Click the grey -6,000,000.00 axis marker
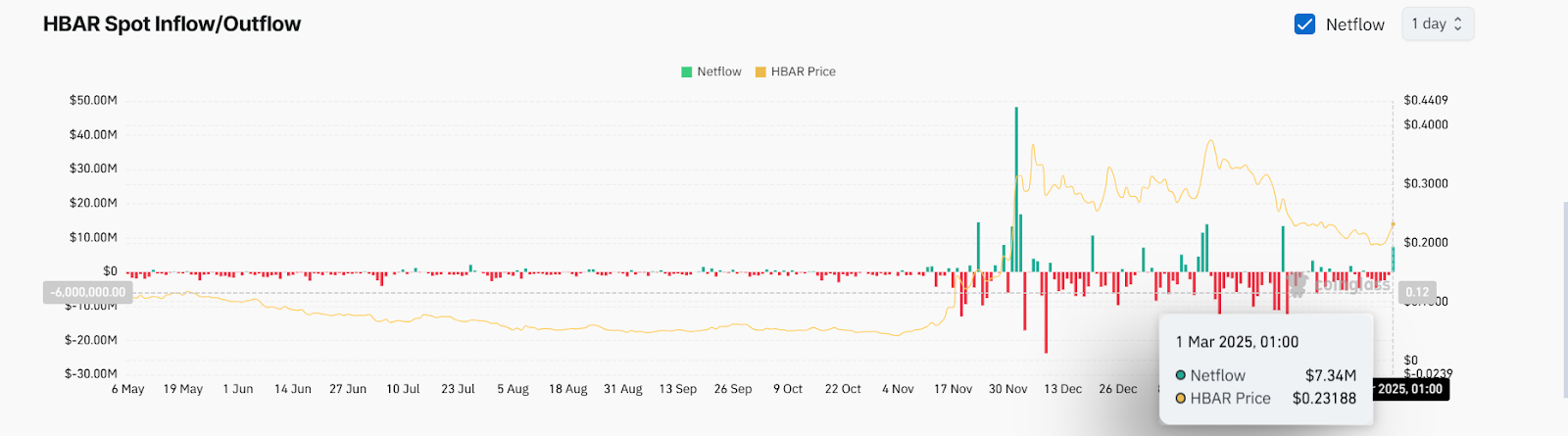 pos(88,292)
